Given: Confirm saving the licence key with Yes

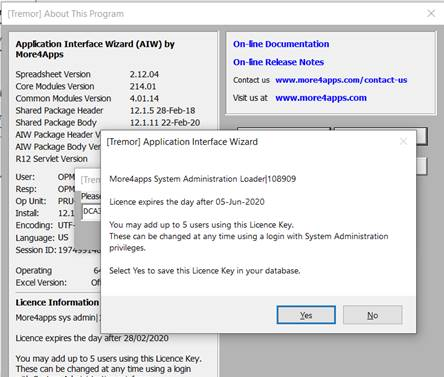Looking at the screenshot, I should click(306, 315).
